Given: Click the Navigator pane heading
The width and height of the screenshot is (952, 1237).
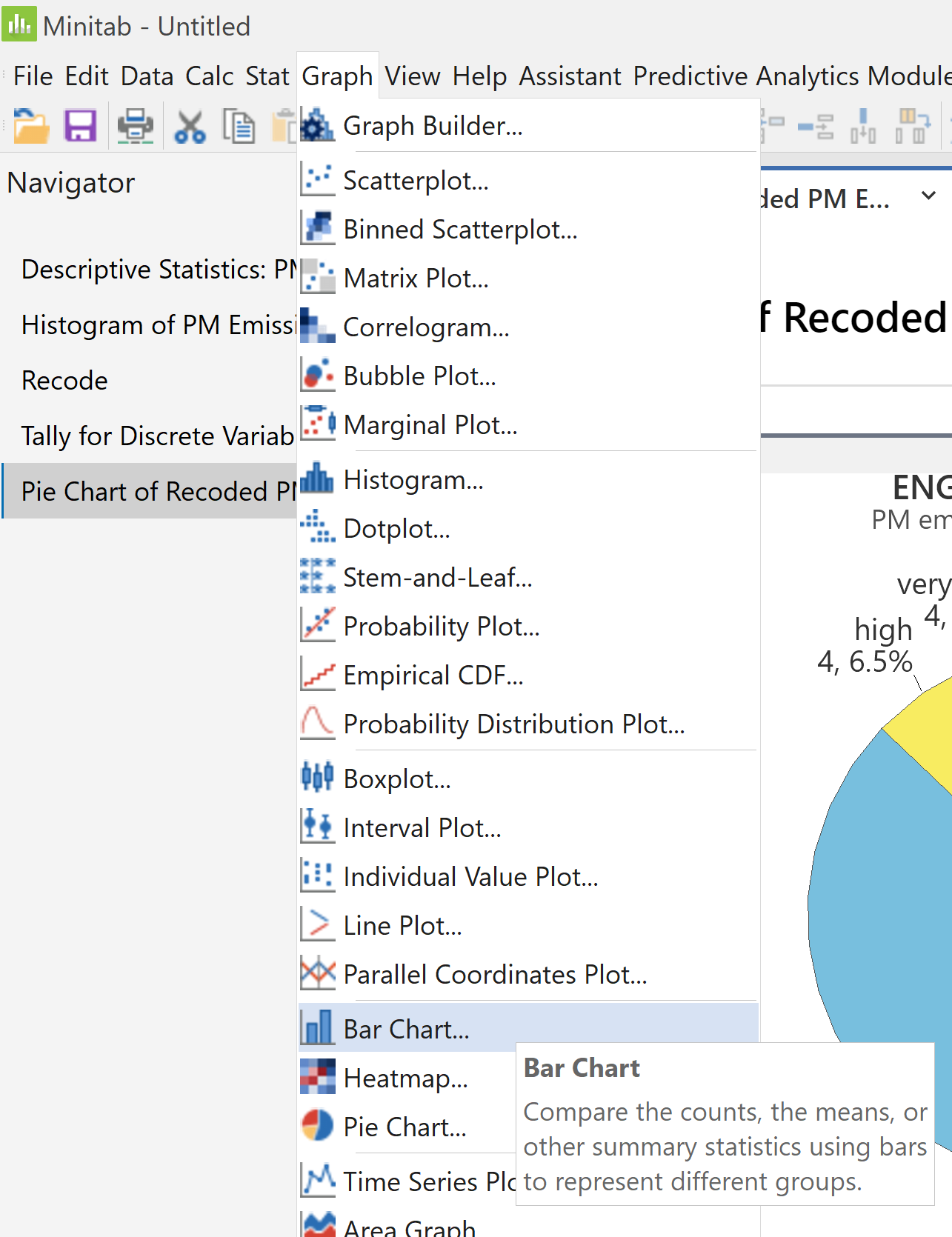Looking at the screenshot, I should pos(71,183).
